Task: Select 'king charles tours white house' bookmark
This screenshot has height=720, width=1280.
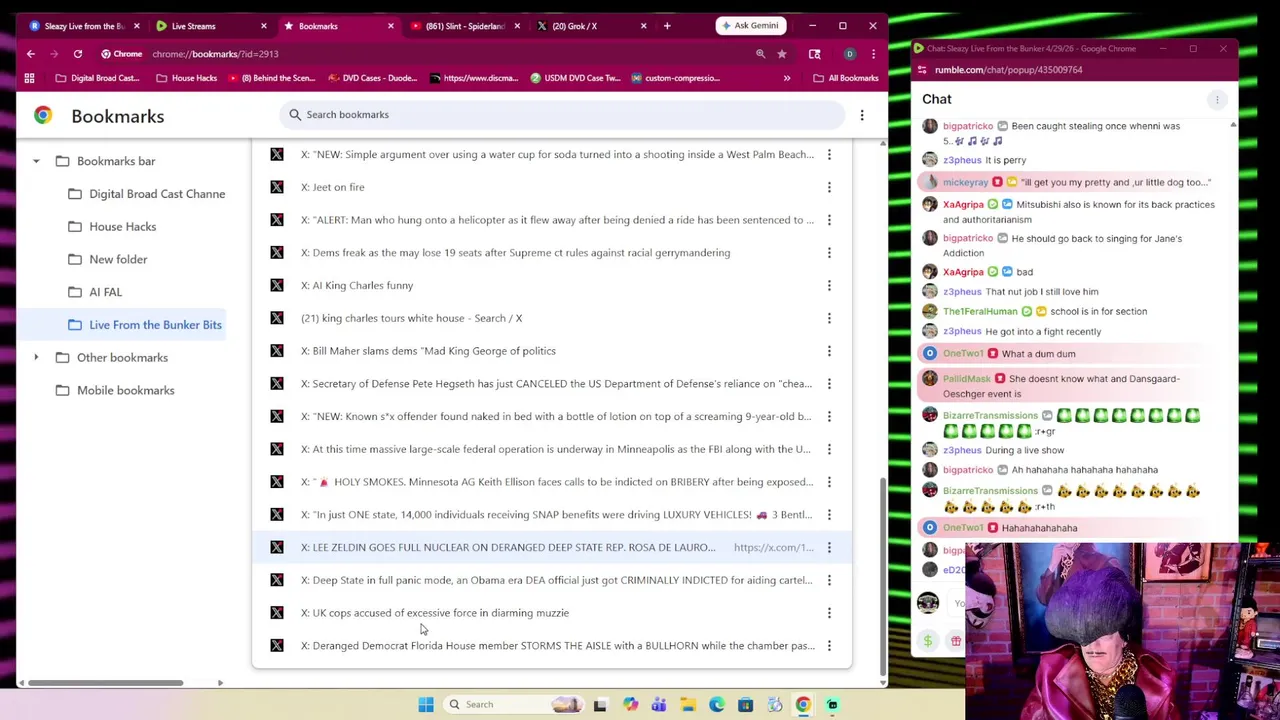Action: (552, 318)
